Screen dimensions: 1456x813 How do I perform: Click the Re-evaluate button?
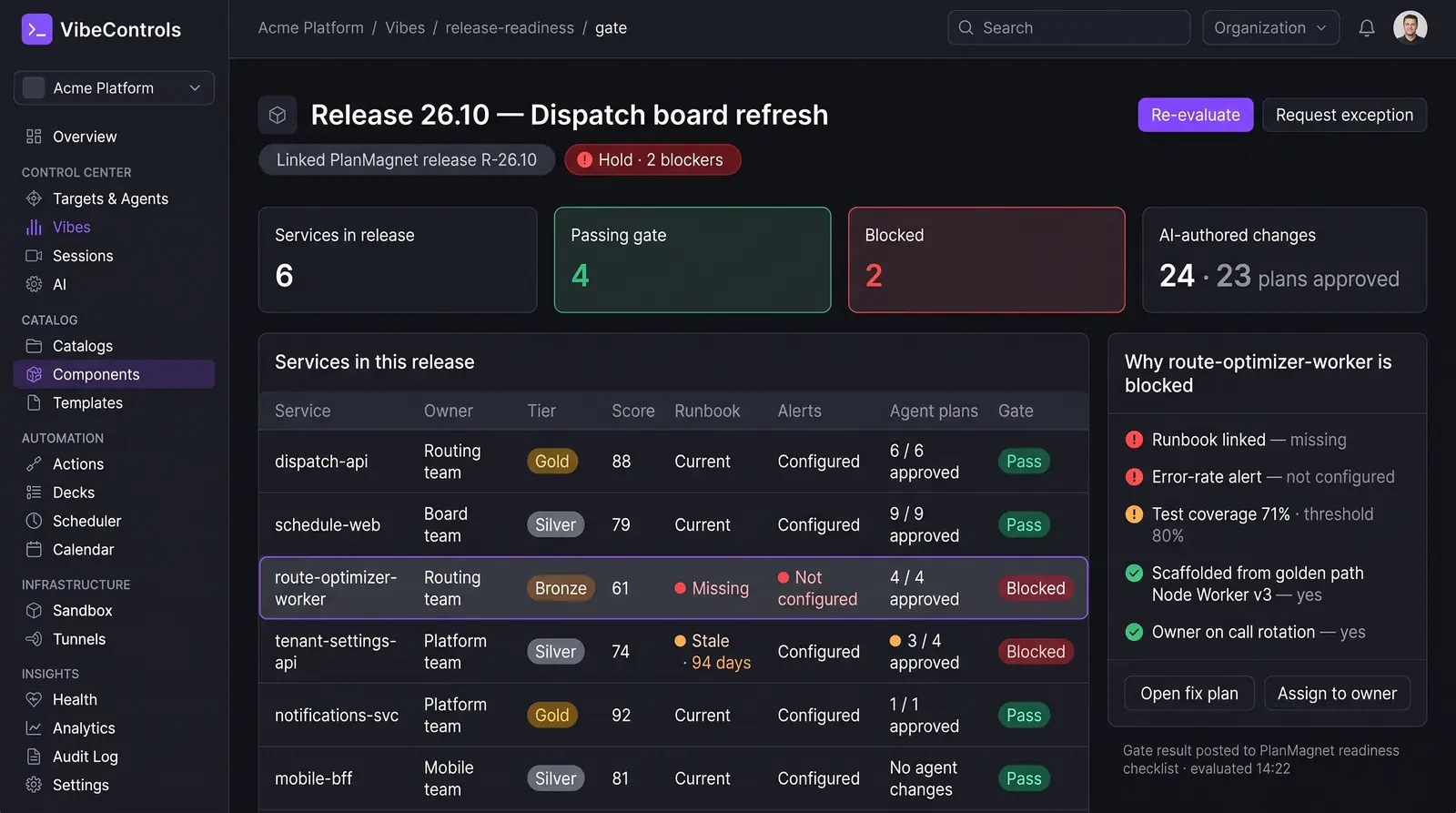[x=1195, y=115]
